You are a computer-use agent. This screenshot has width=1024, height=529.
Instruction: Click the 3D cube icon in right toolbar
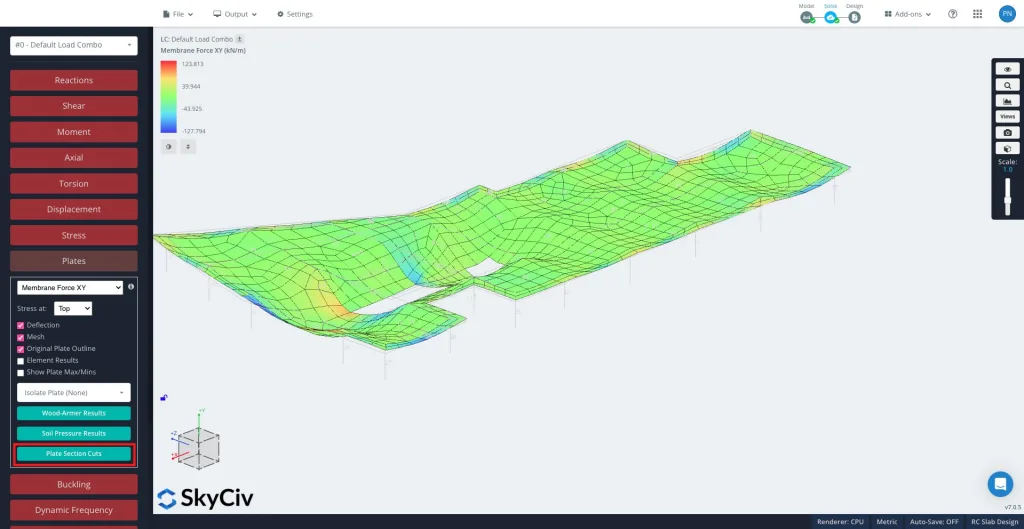1007,148
